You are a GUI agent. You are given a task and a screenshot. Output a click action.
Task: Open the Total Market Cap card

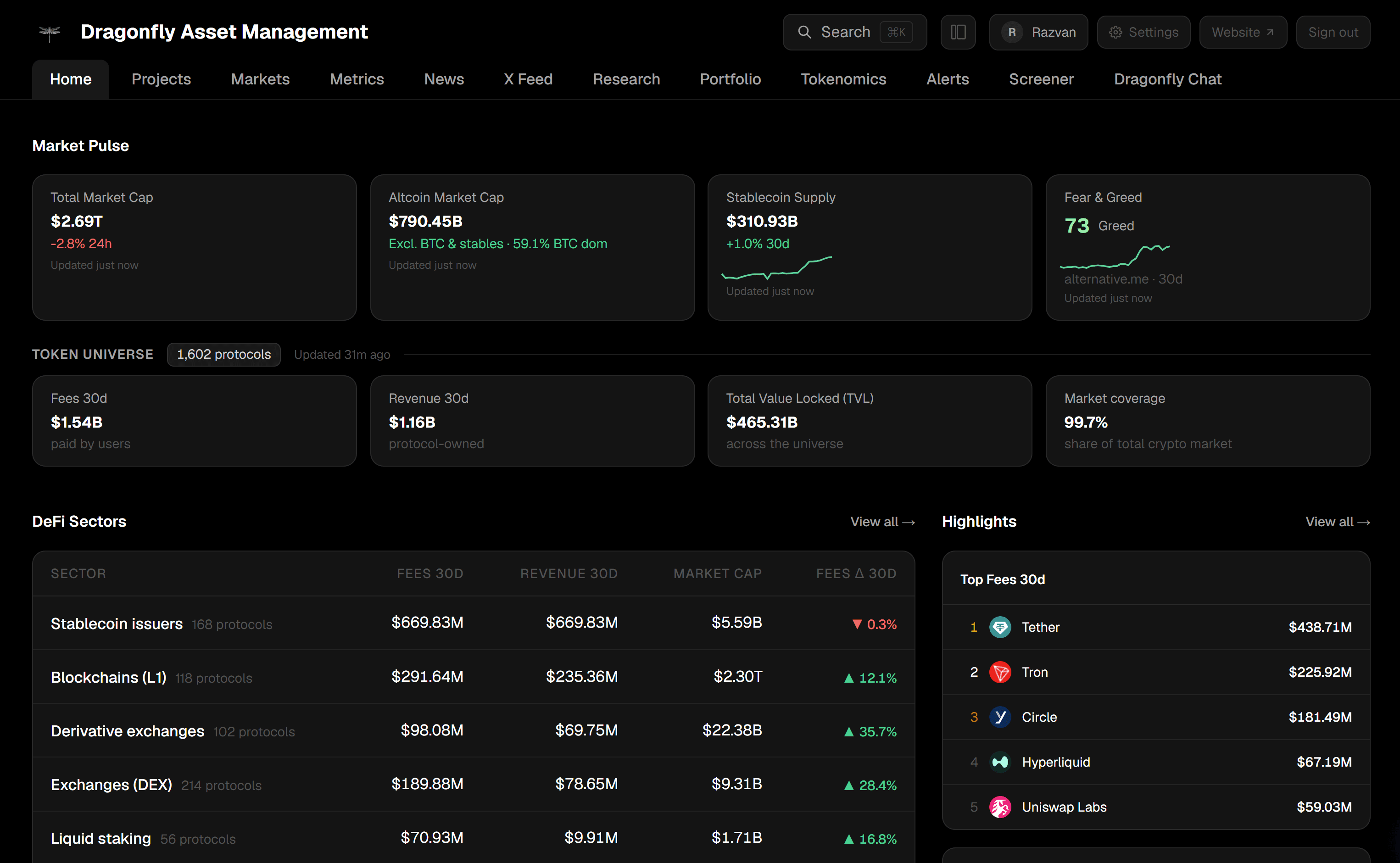pos(194,247)
